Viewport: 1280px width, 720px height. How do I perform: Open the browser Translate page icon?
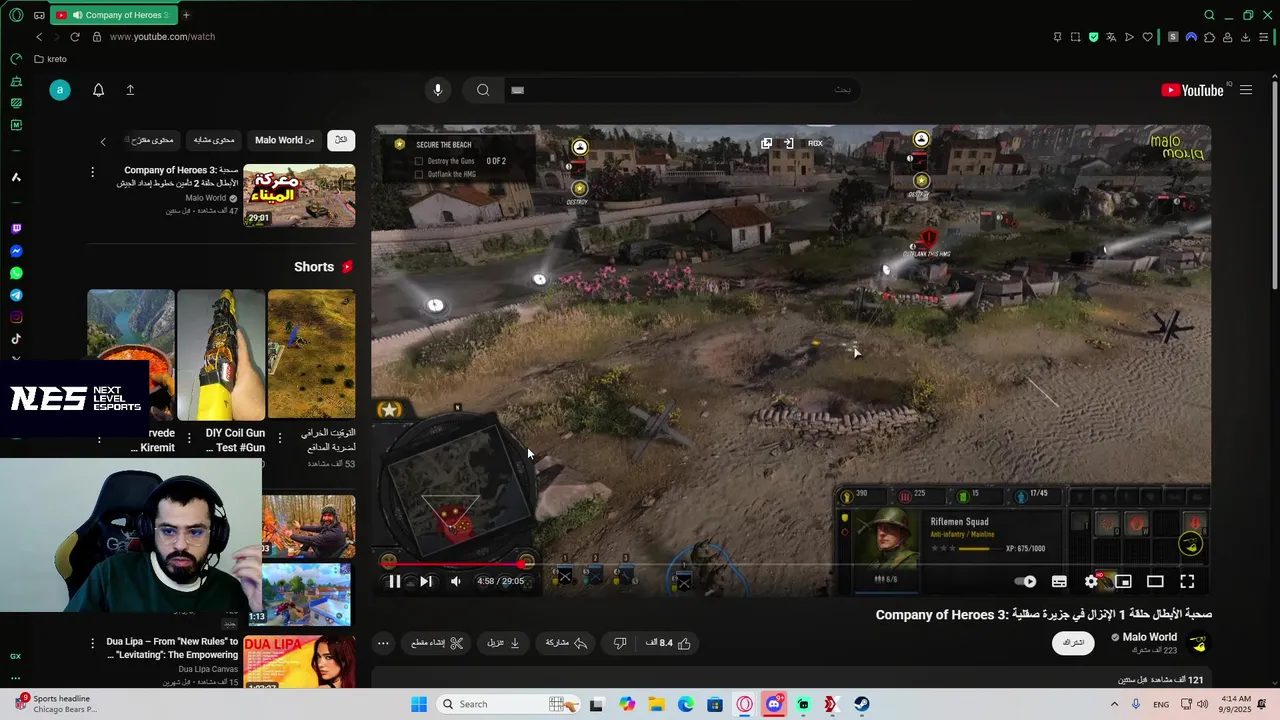tap(1111, 37)
